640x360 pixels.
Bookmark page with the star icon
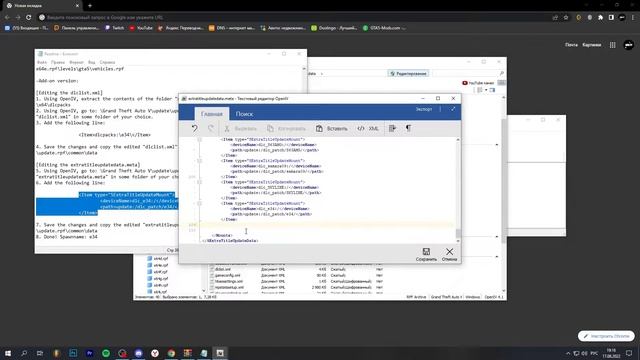point(566,18)
